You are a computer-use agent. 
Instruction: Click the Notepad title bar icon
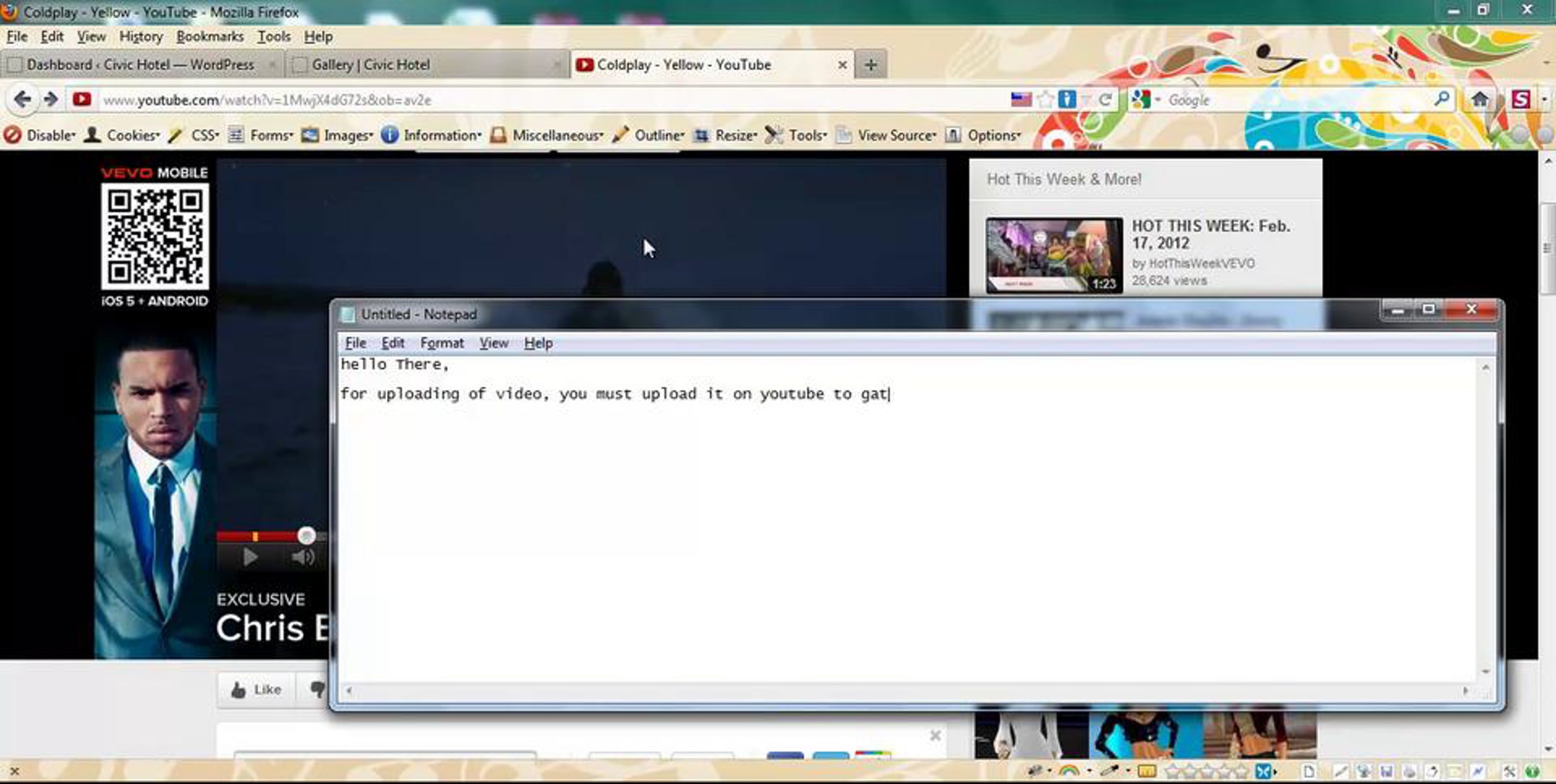point(348,314)
